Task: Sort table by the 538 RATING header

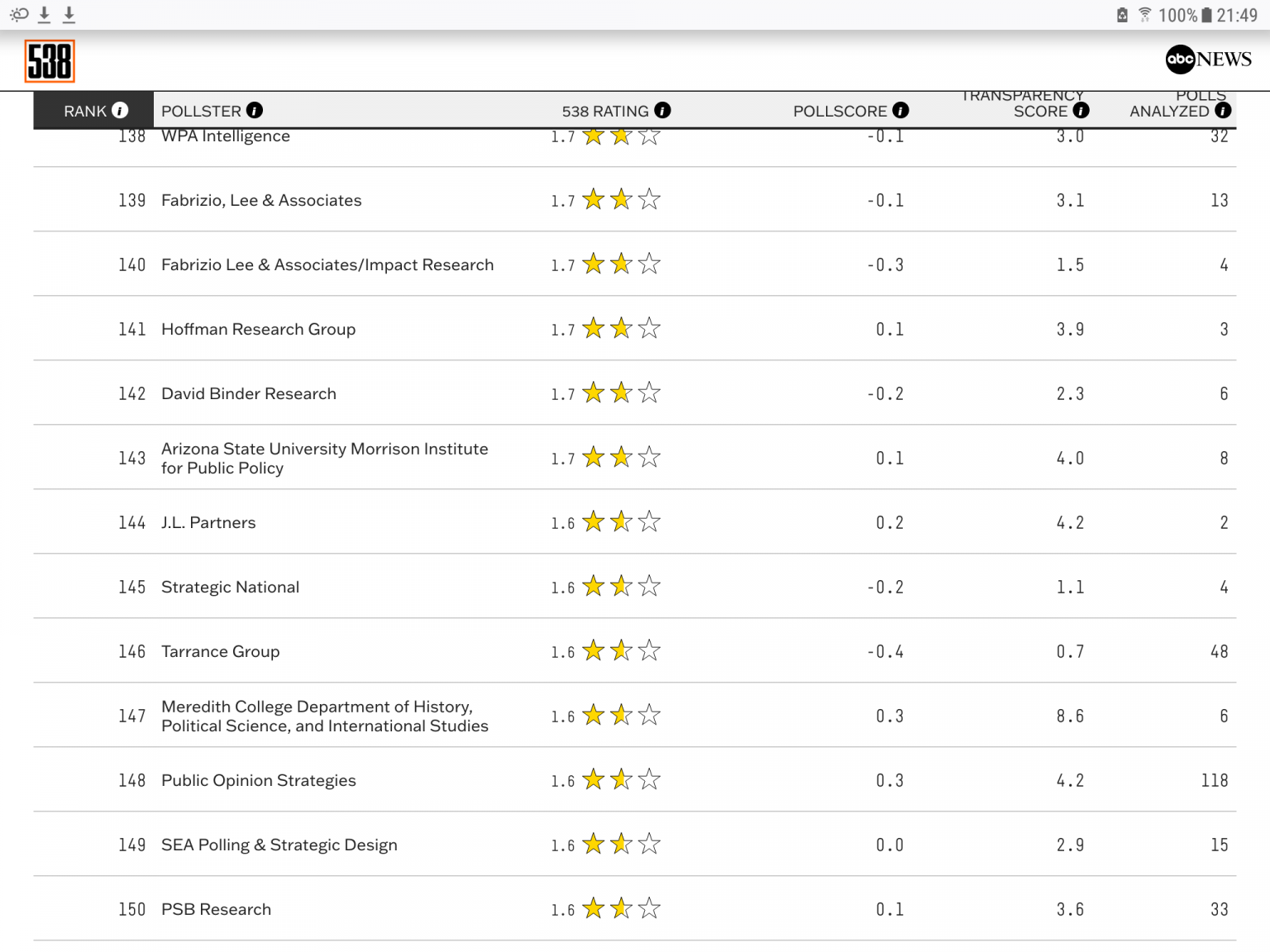Action: point(605,111)
